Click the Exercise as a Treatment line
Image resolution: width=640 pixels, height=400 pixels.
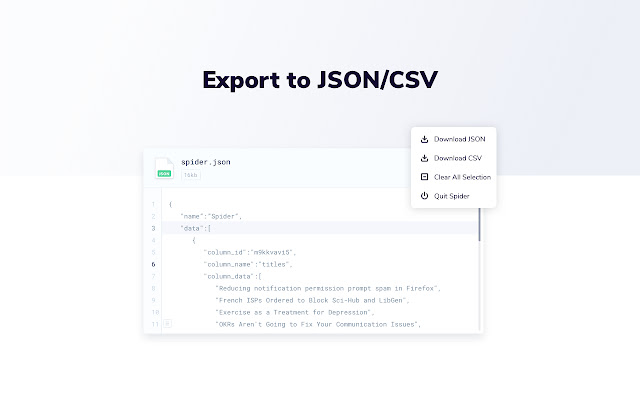295,312
